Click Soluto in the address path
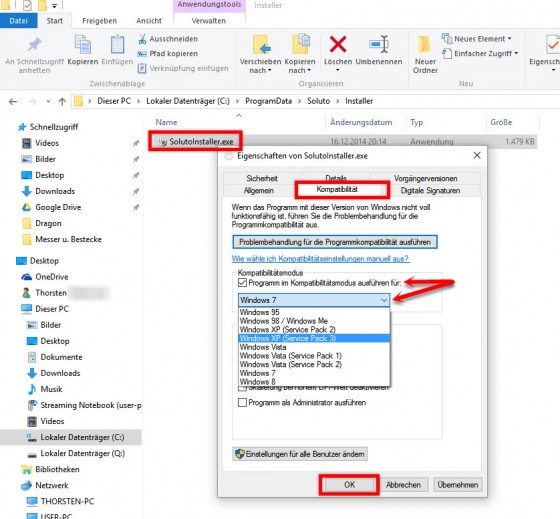 [x=318, y=101]
